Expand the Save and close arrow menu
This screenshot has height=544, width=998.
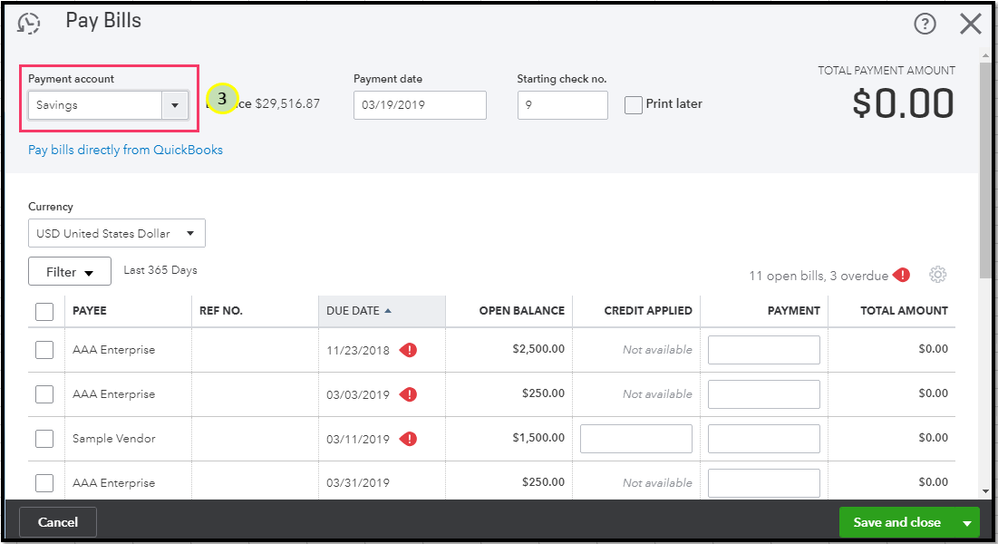coord(966,522)
